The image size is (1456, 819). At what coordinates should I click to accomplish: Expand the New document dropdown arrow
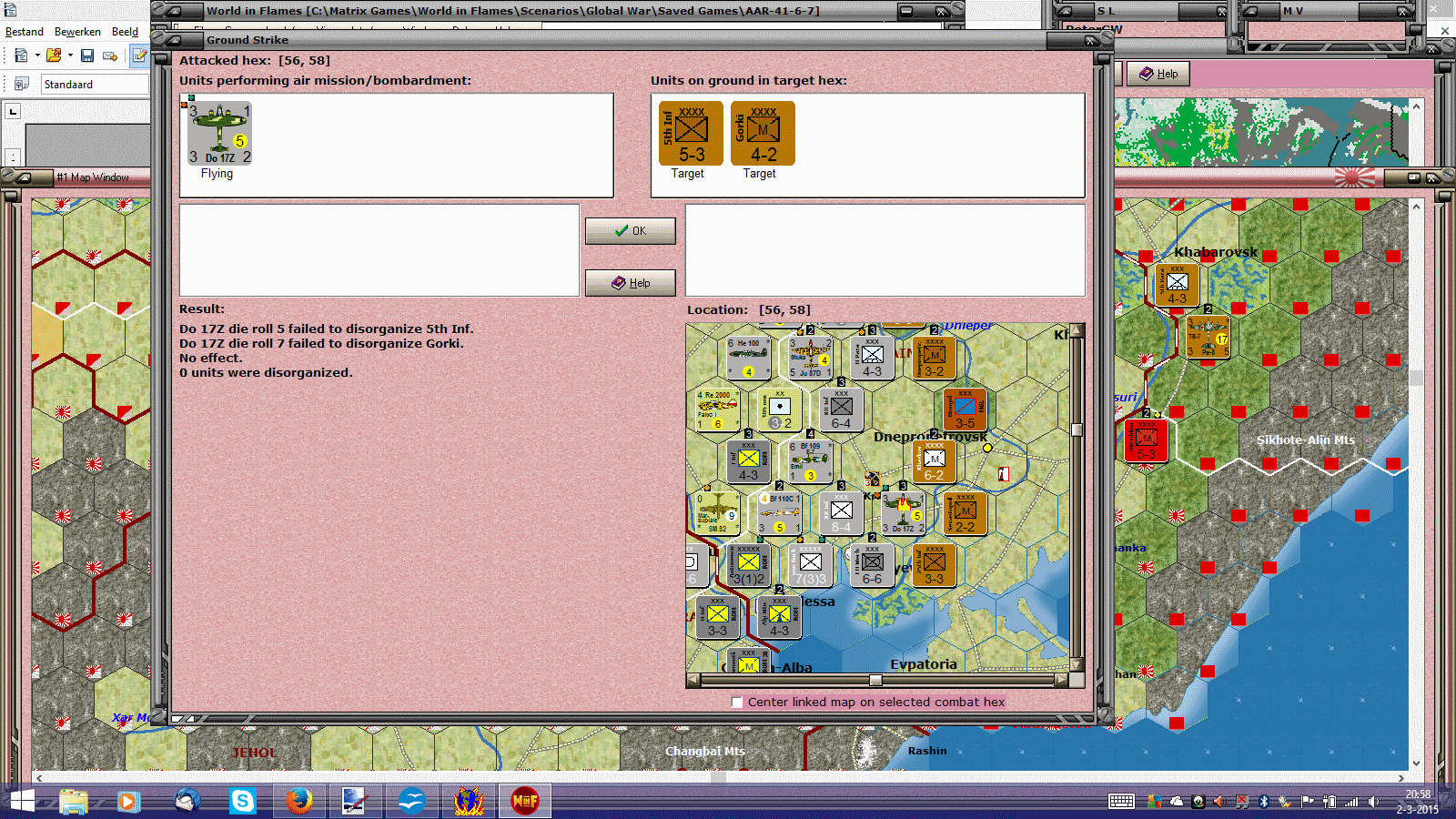coord(37,56)
